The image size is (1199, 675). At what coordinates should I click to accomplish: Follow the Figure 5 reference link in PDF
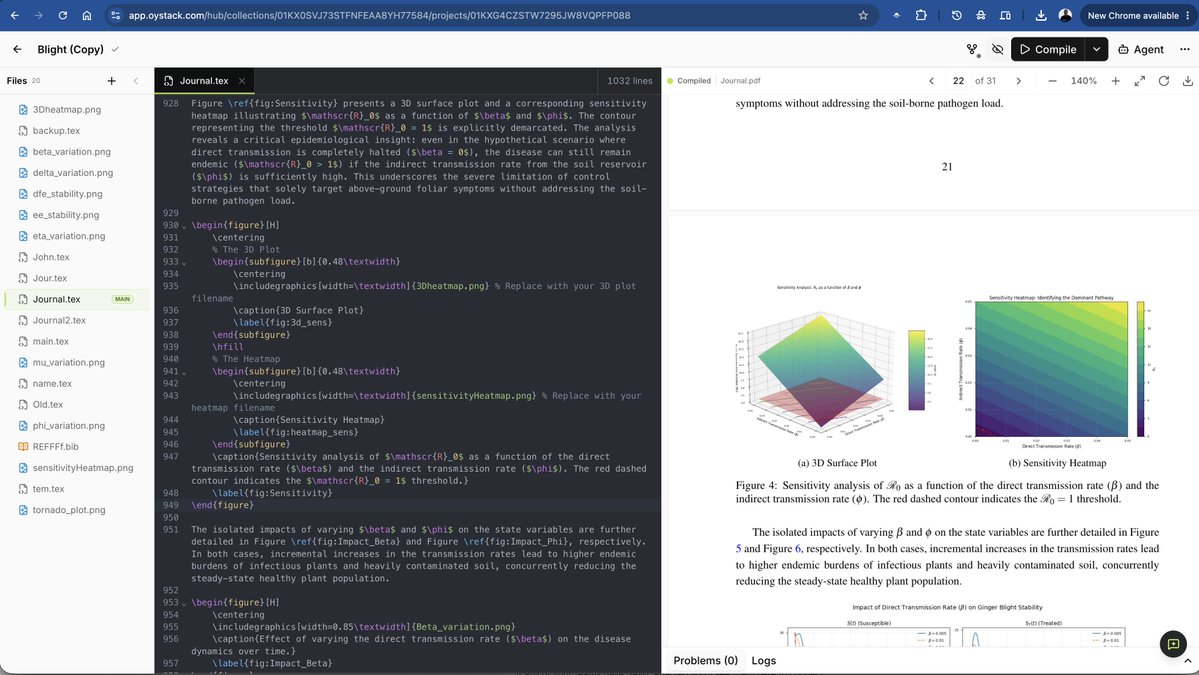tap(739, 548)
